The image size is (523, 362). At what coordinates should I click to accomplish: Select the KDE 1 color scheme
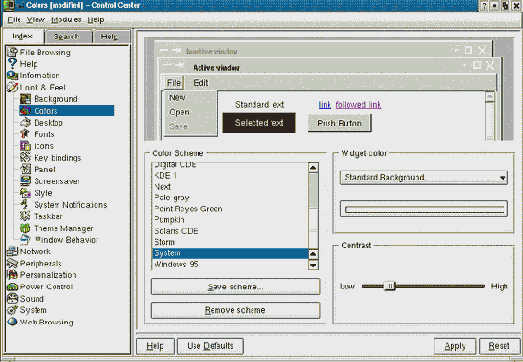coord(230,175)
